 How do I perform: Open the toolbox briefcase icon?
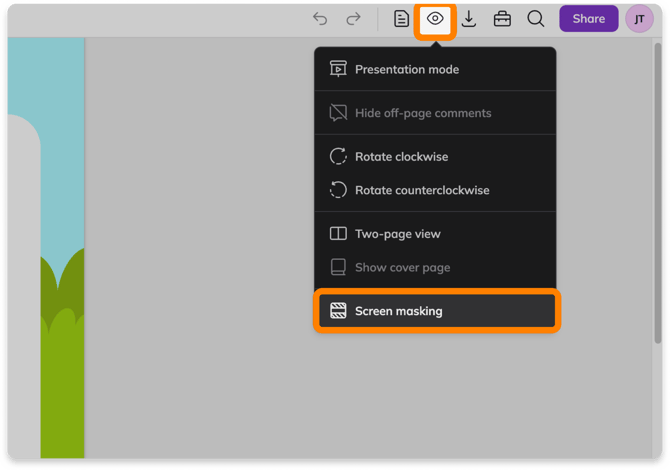(502, 19)
